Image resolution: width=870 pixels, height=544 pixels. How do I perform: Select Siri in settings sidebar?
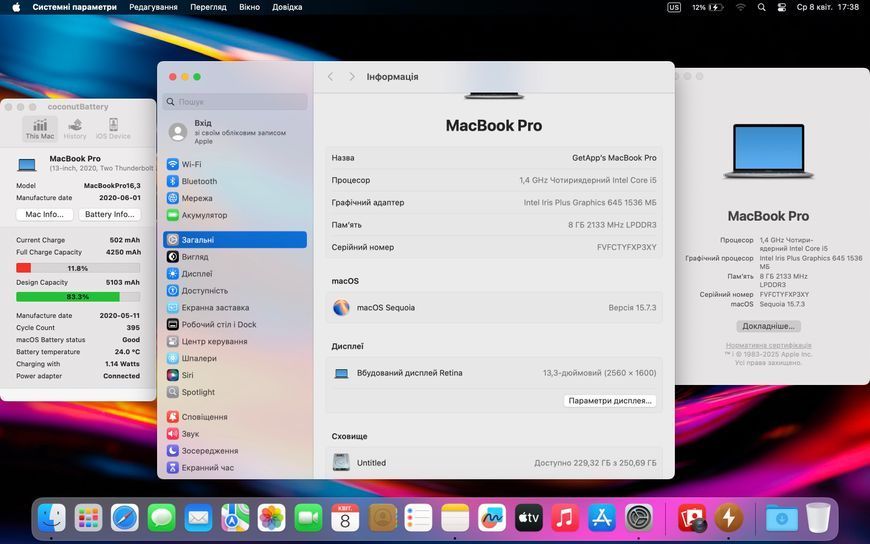coord(235,375)
